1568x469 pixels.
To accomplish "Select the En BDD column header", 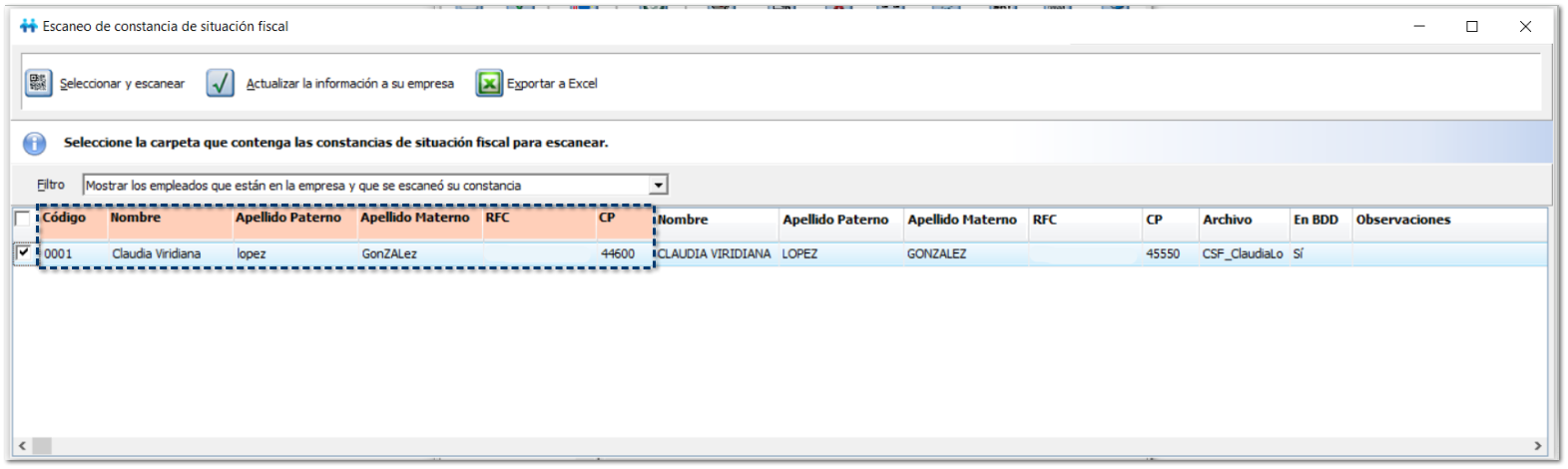I will (x=1315, y=220).
